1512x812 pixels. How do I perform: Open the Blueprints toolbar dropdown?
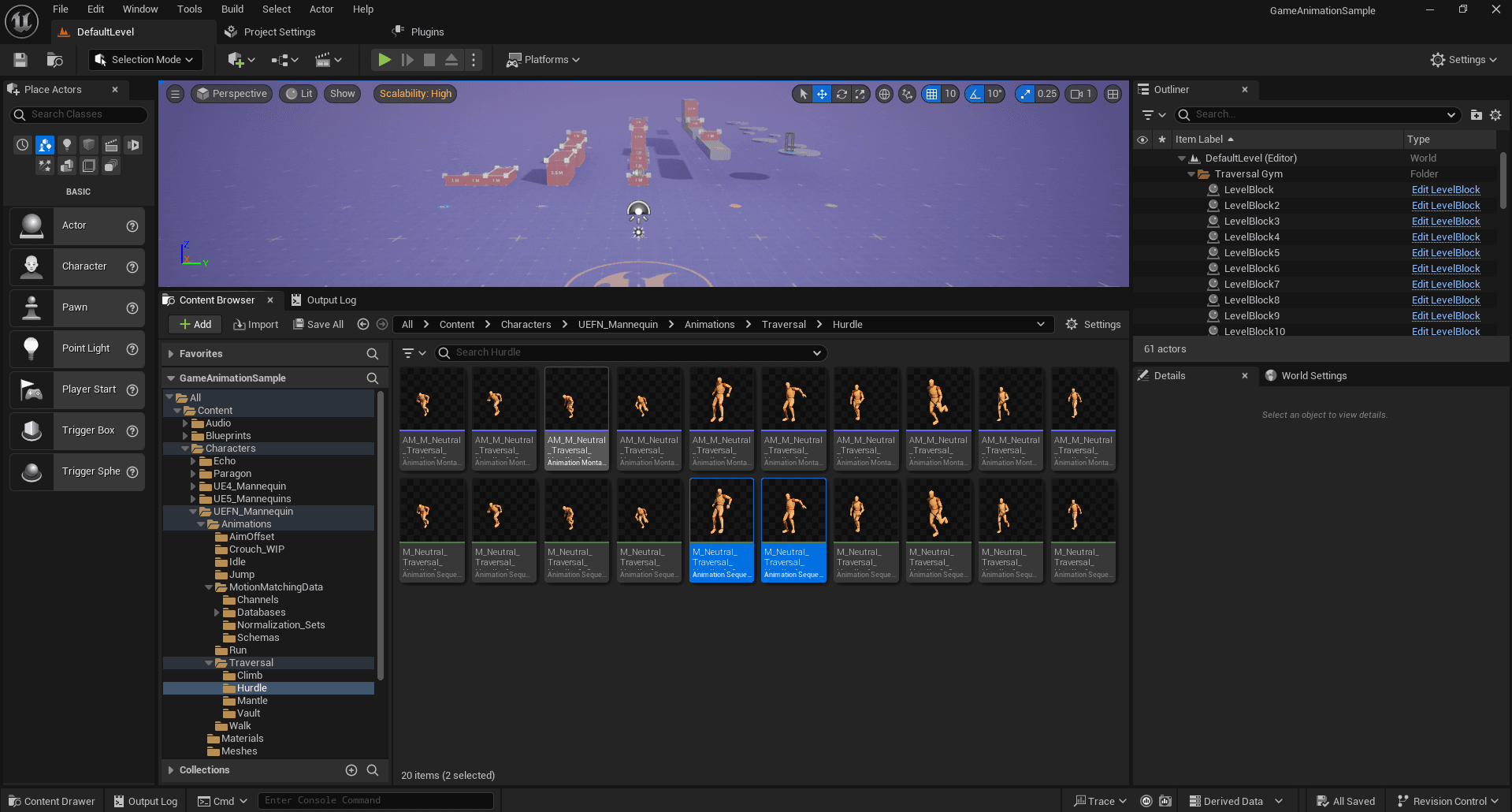284,60
